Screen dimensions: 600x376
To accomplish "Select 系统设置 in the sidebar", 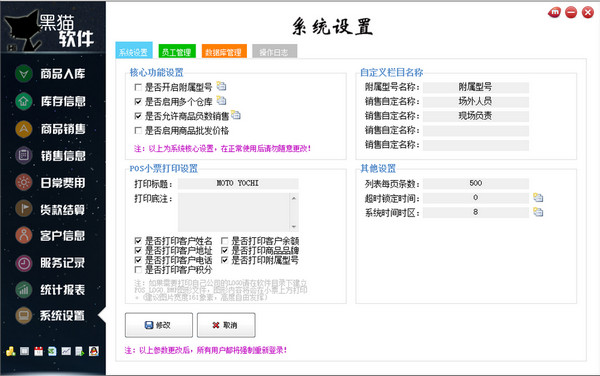I will click(51, 316).
